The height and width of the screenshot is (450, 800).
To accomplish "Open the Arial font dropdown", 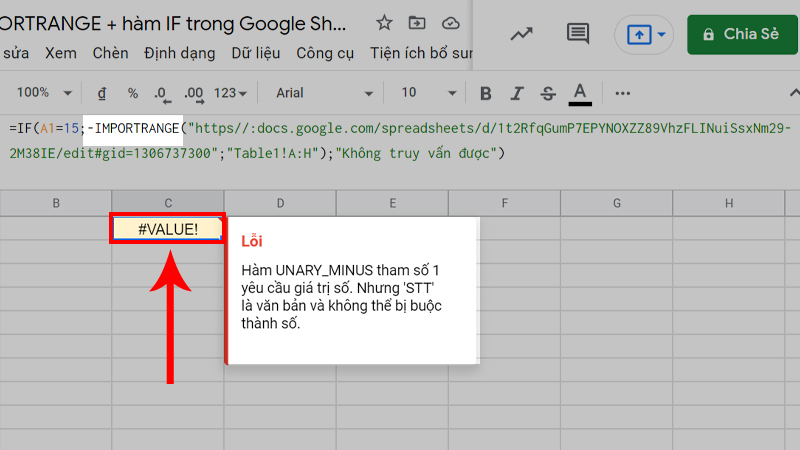I will [324, 93].
